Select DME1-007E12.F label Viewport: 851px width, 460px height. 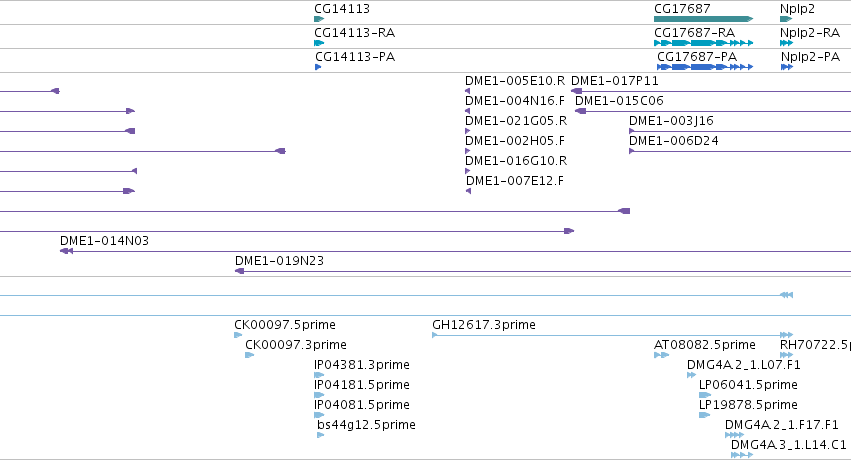tap(515, 181)
